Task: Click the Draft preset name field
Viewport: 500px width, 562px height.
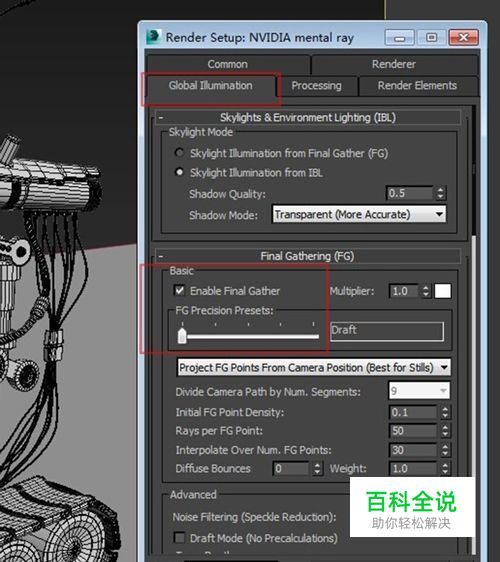Action: coord(387,331)
